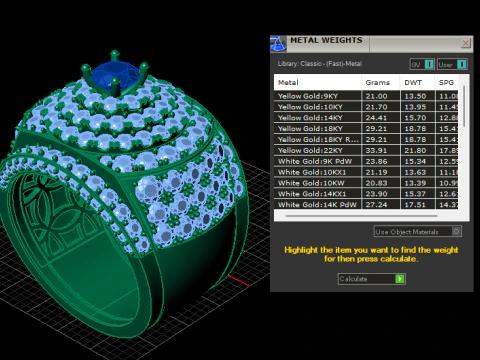Viewport: 480px width, 360px height.
Task: Select White Gold:14KX1 row
Action: [366, 194]
